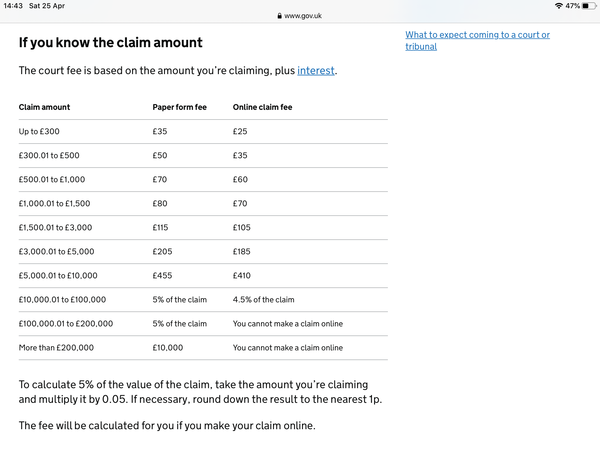Open the 'interest' link
The image size is (600, 450).
[316, 70]
